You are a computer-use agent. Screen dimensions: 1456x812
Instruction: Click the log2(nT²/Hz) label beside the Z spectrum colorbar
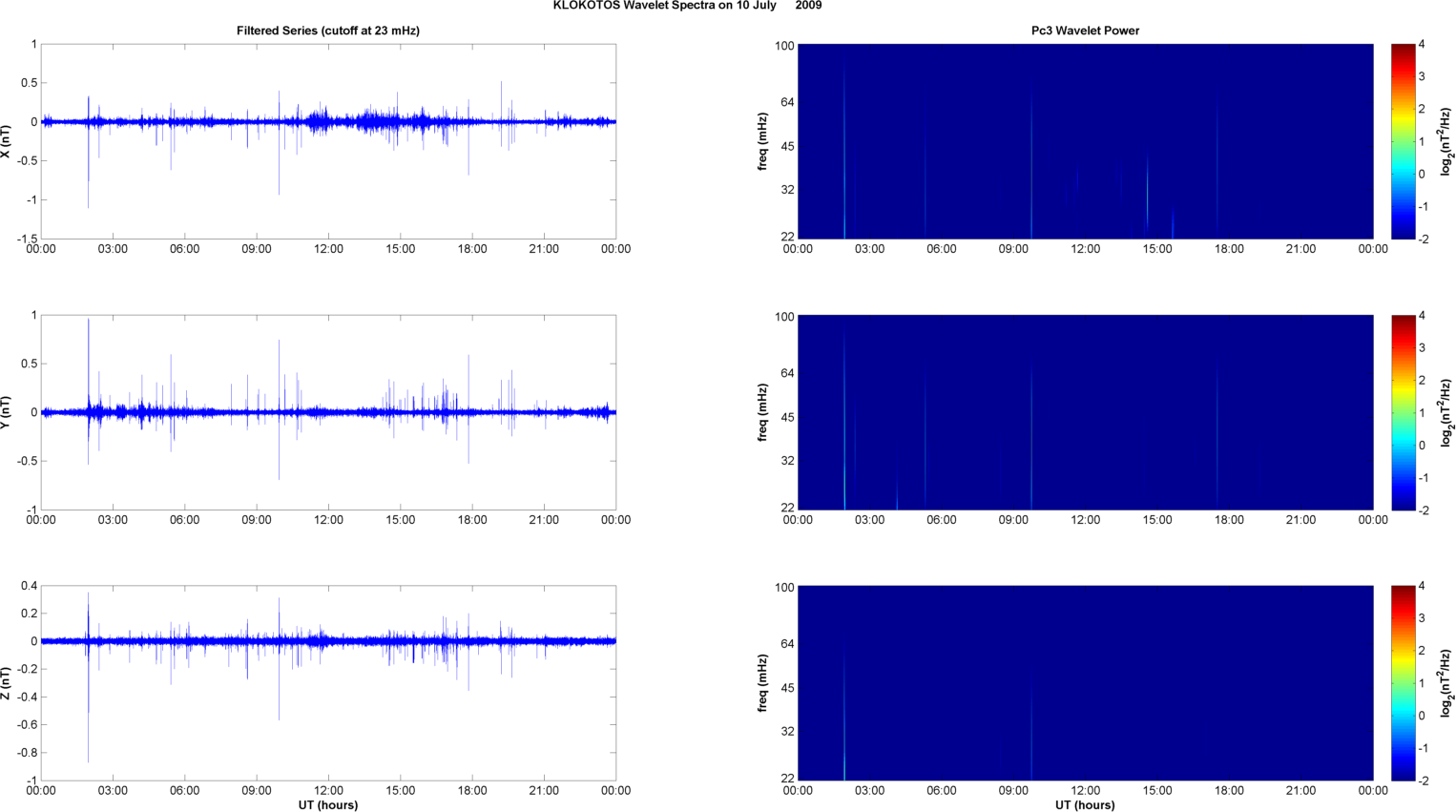click(x=1446, y=683)
